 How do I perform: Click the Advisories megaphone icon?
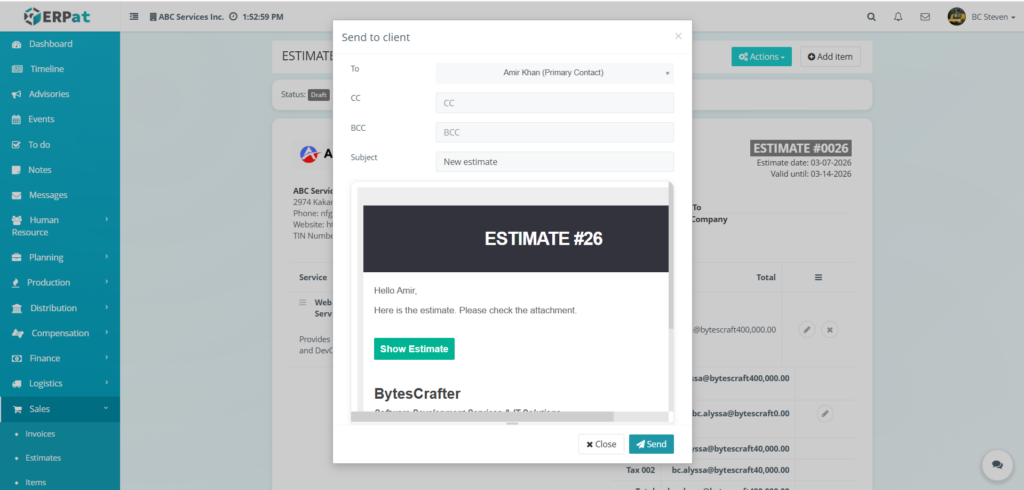coord(17,95)
